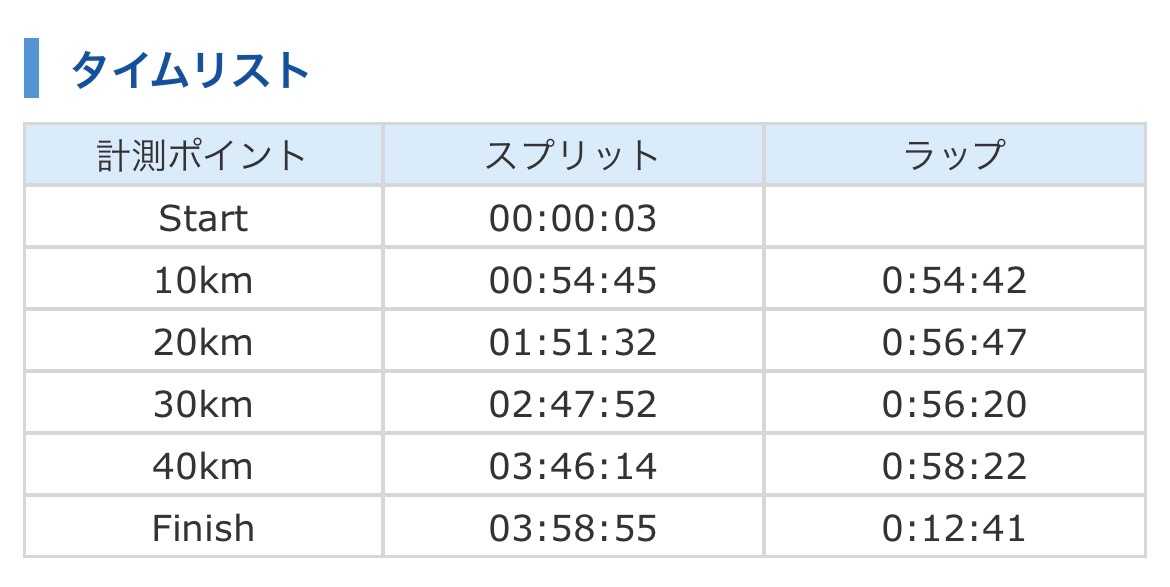Click the ラップ column header

coord(954,156)
